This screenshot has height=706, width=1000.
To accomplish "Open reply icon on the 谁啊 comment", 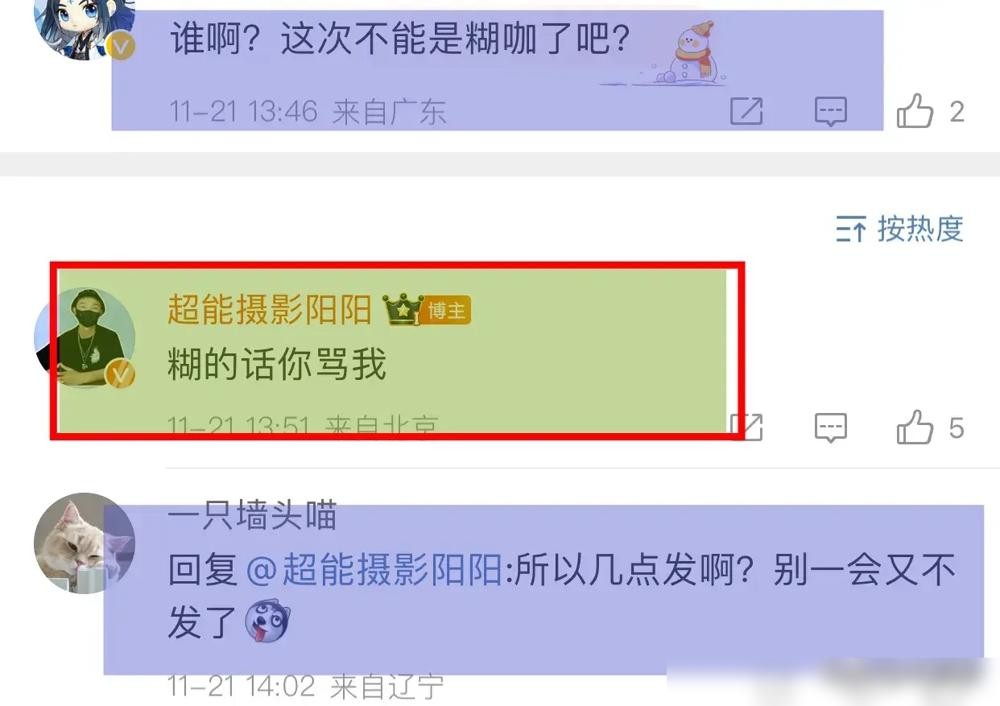I will click(830, 111).
